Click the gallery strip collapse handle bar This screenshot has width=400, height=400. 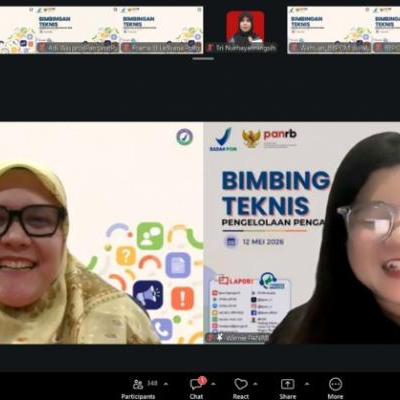point(203,59)
